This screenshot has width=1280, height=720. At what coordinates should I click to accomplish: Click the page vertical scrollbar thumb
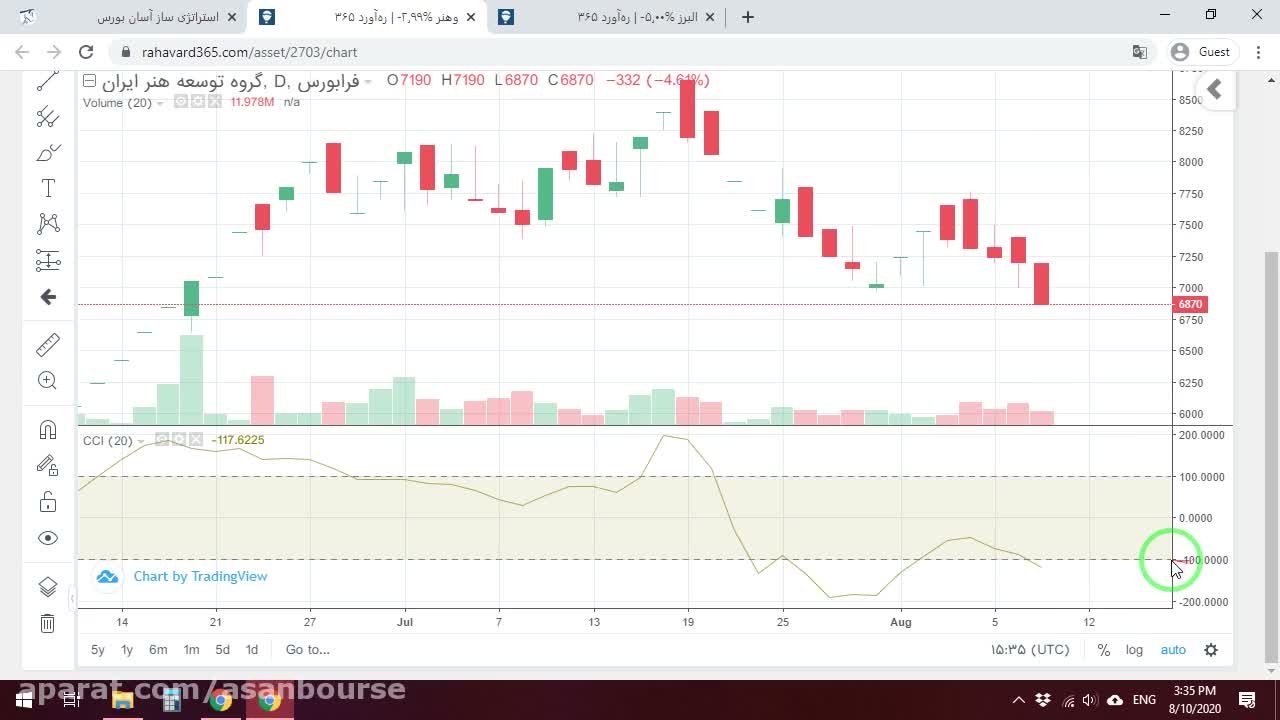[1271, 455]
